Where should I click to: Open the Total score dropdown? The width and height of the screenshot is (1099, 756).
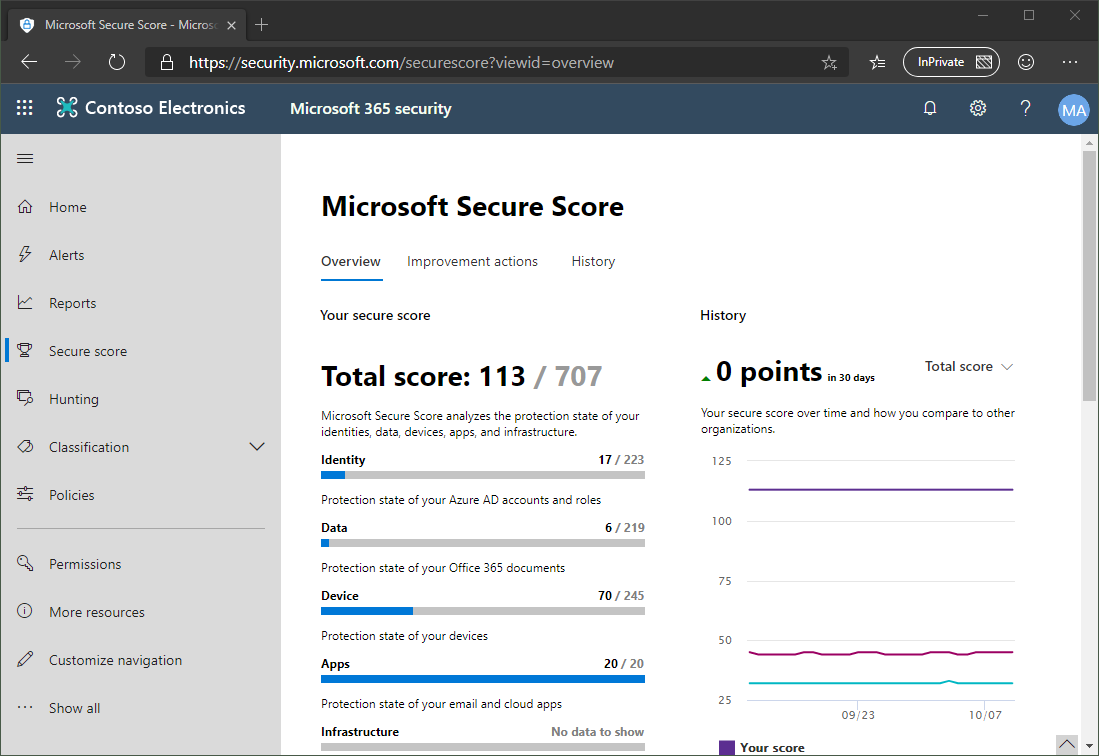(x=968, y=367)
